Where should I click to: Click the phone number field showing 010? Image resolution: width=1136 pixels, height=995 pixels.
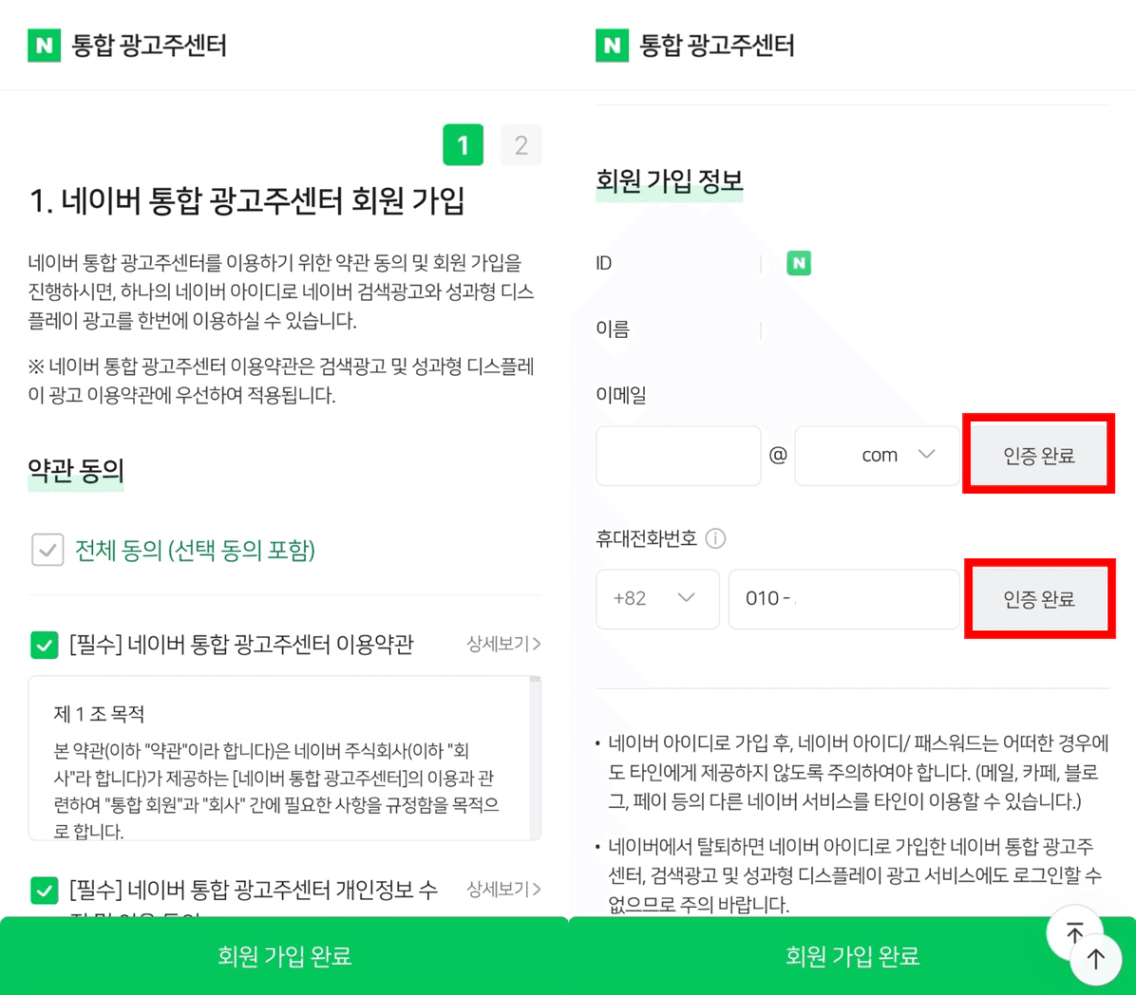844,599
